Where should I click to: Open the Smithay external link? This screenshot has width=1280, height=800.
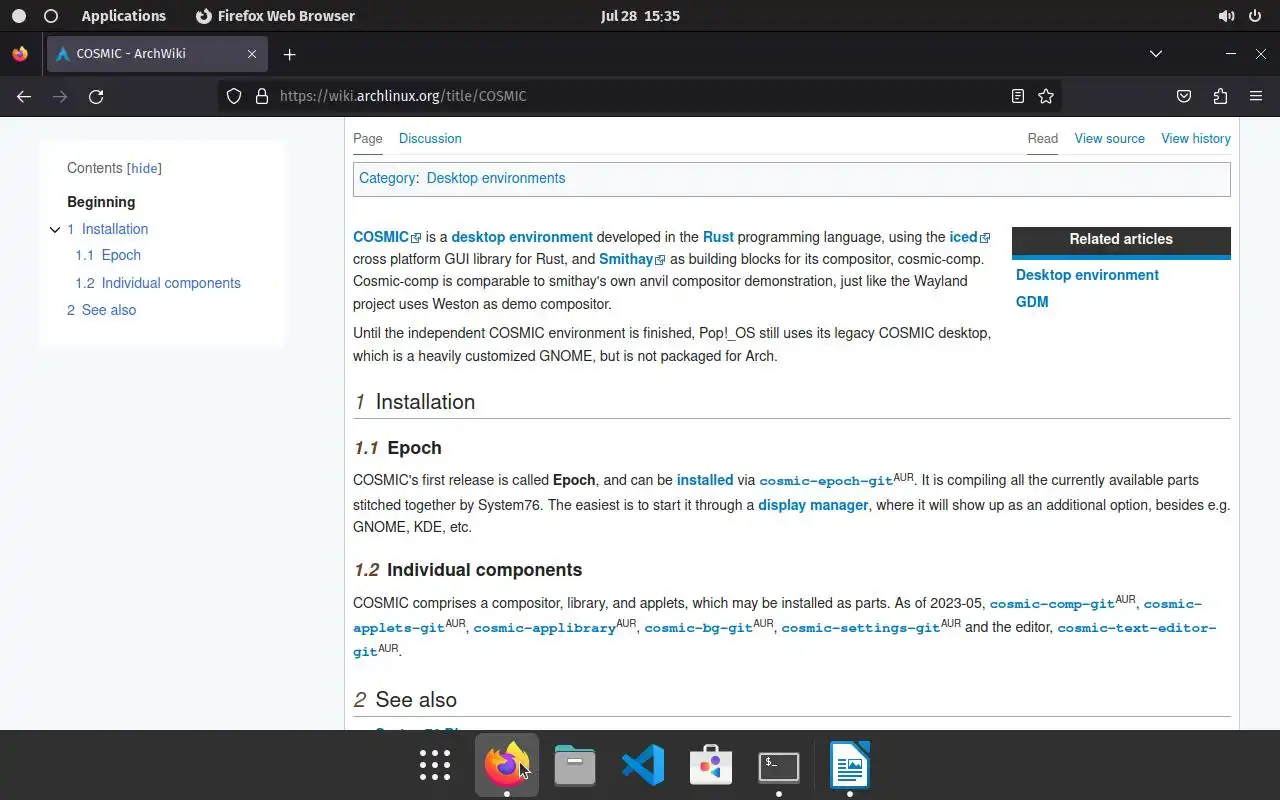pos(632,259)
